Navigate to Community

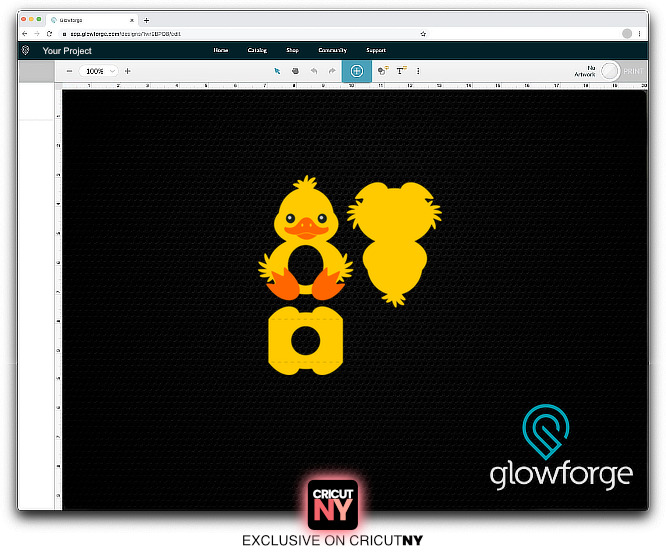[332, 50]
